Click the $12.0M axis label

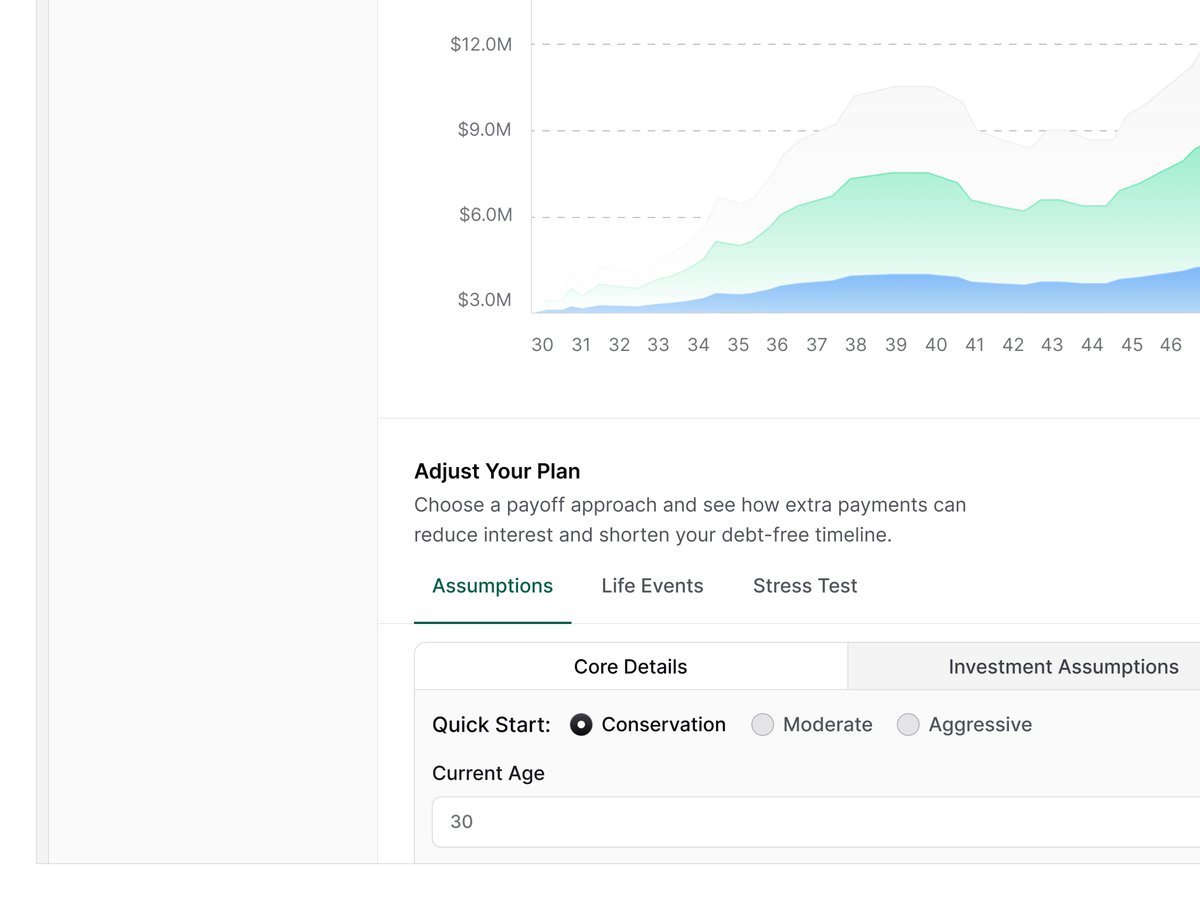coord(481,45)
